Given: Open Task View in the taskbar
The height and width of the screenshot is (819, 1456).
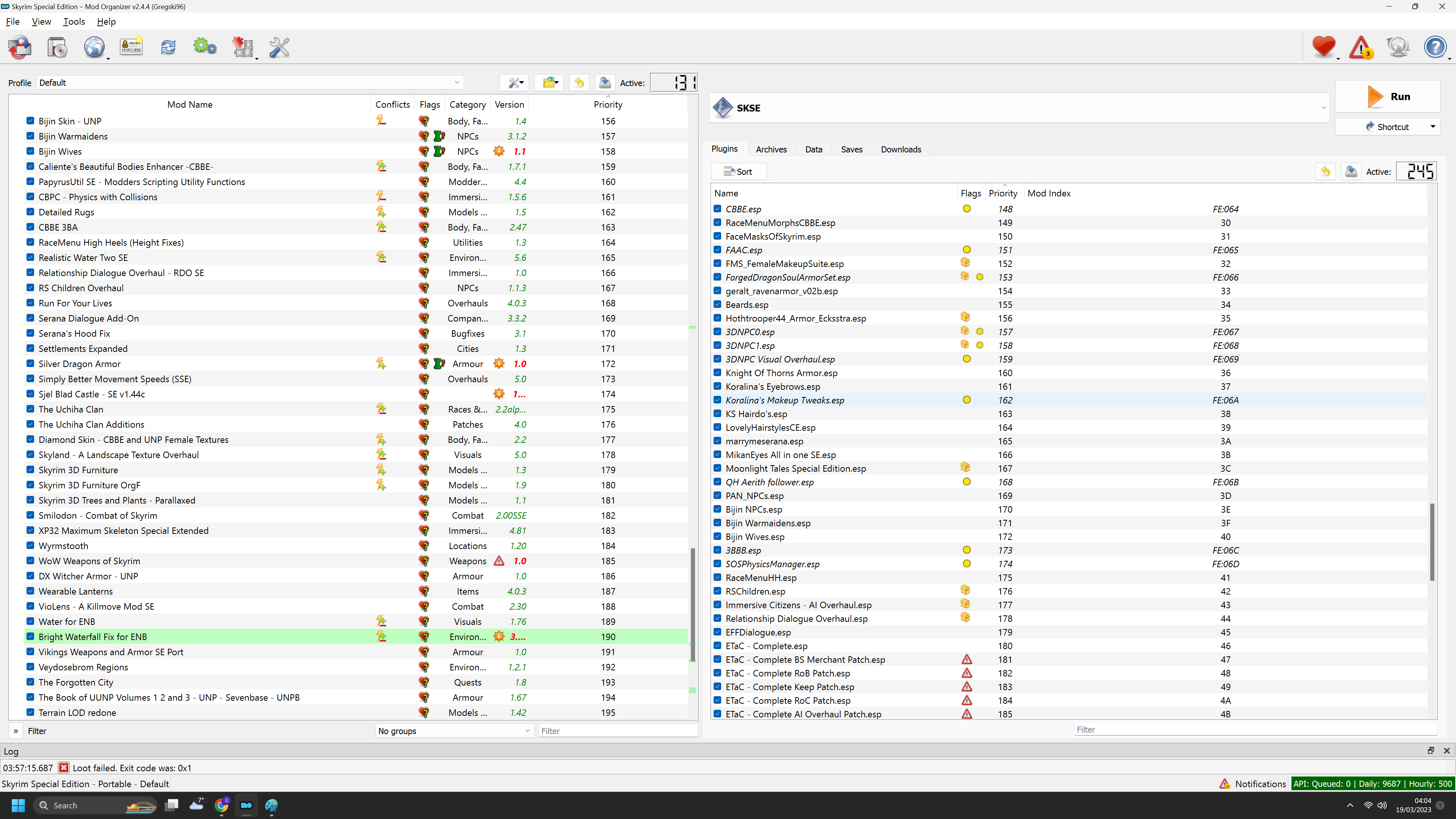Looking at the screenshot, I should [x=172, y=805].
